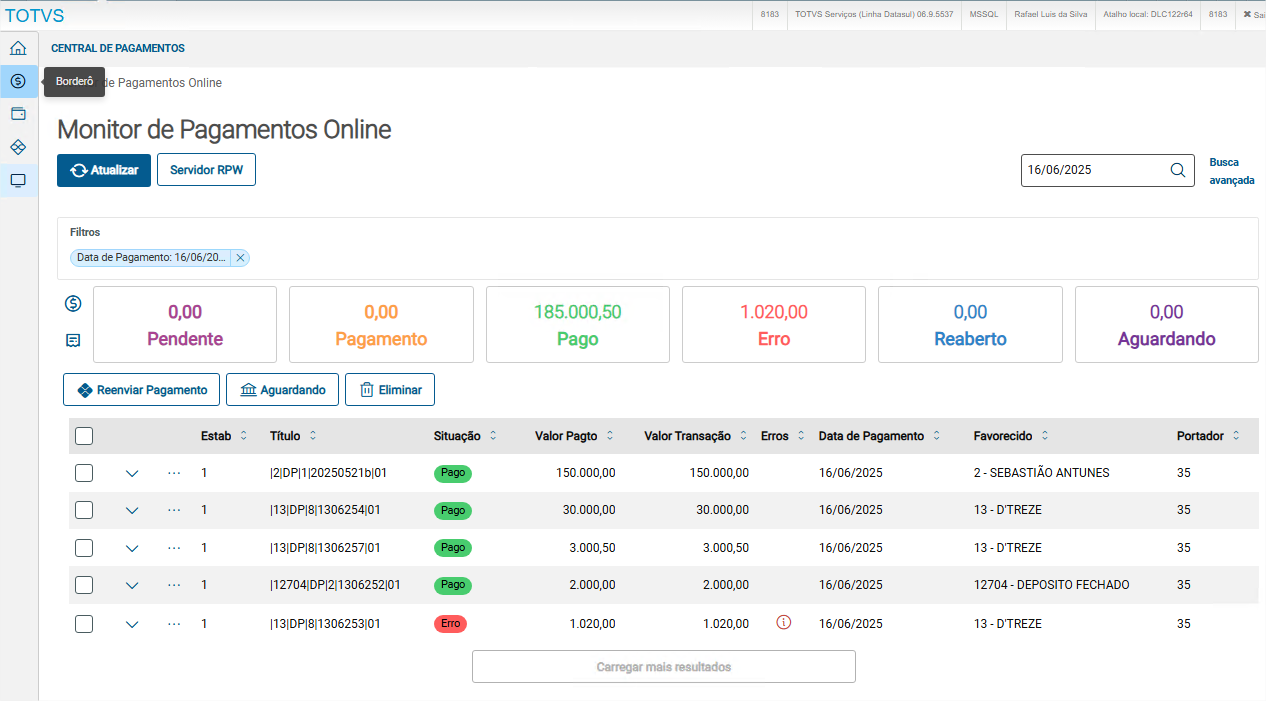Viewport: 1266px width, 701px height.
Task: Open actions menu for title 1306254
Action: coord(174,510)
